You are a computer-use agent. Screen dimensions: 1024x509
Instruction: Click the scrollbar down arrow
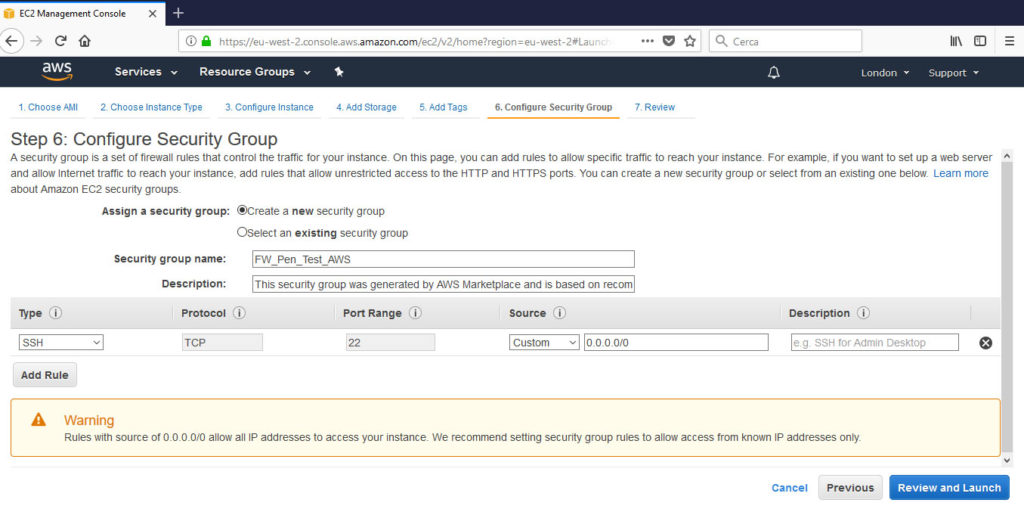point(1006,460)
